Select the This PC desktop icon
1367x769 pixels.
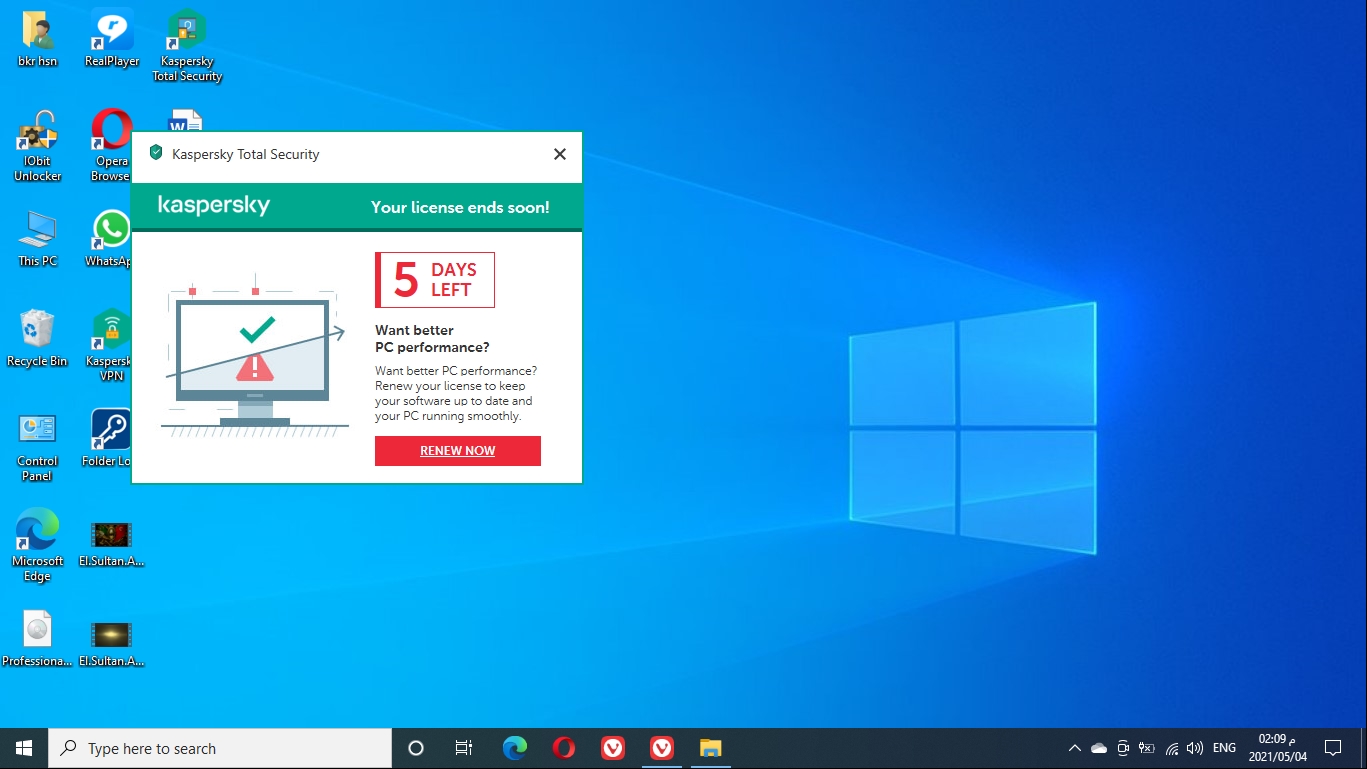tap(38, 240)
